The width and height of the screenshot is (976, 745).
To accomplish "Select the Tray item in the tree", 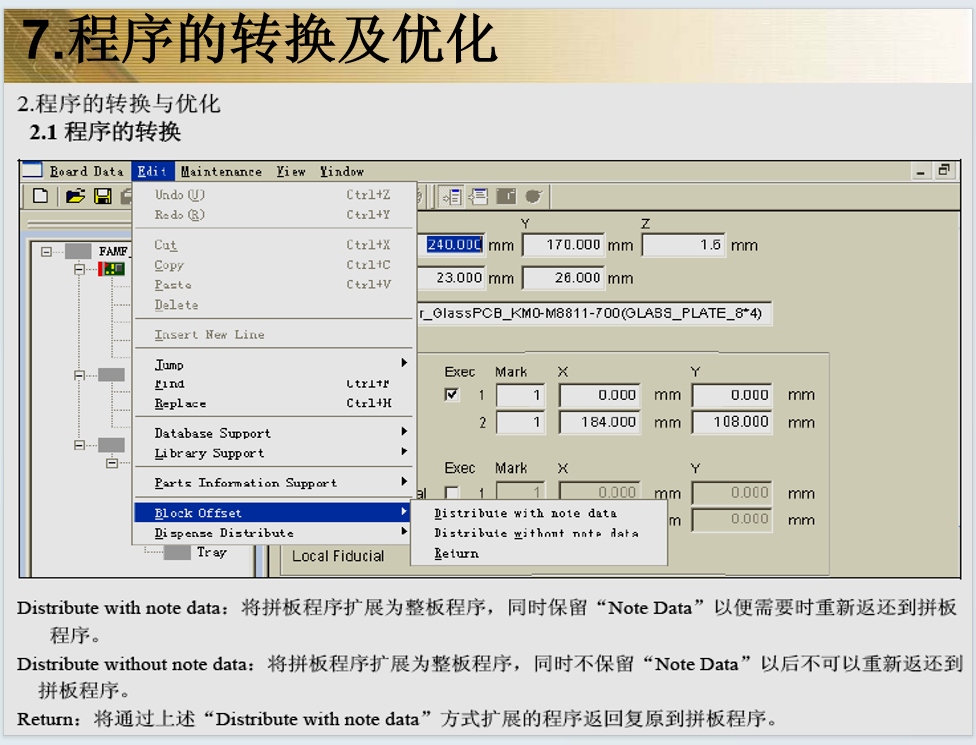I will [211, 552].
